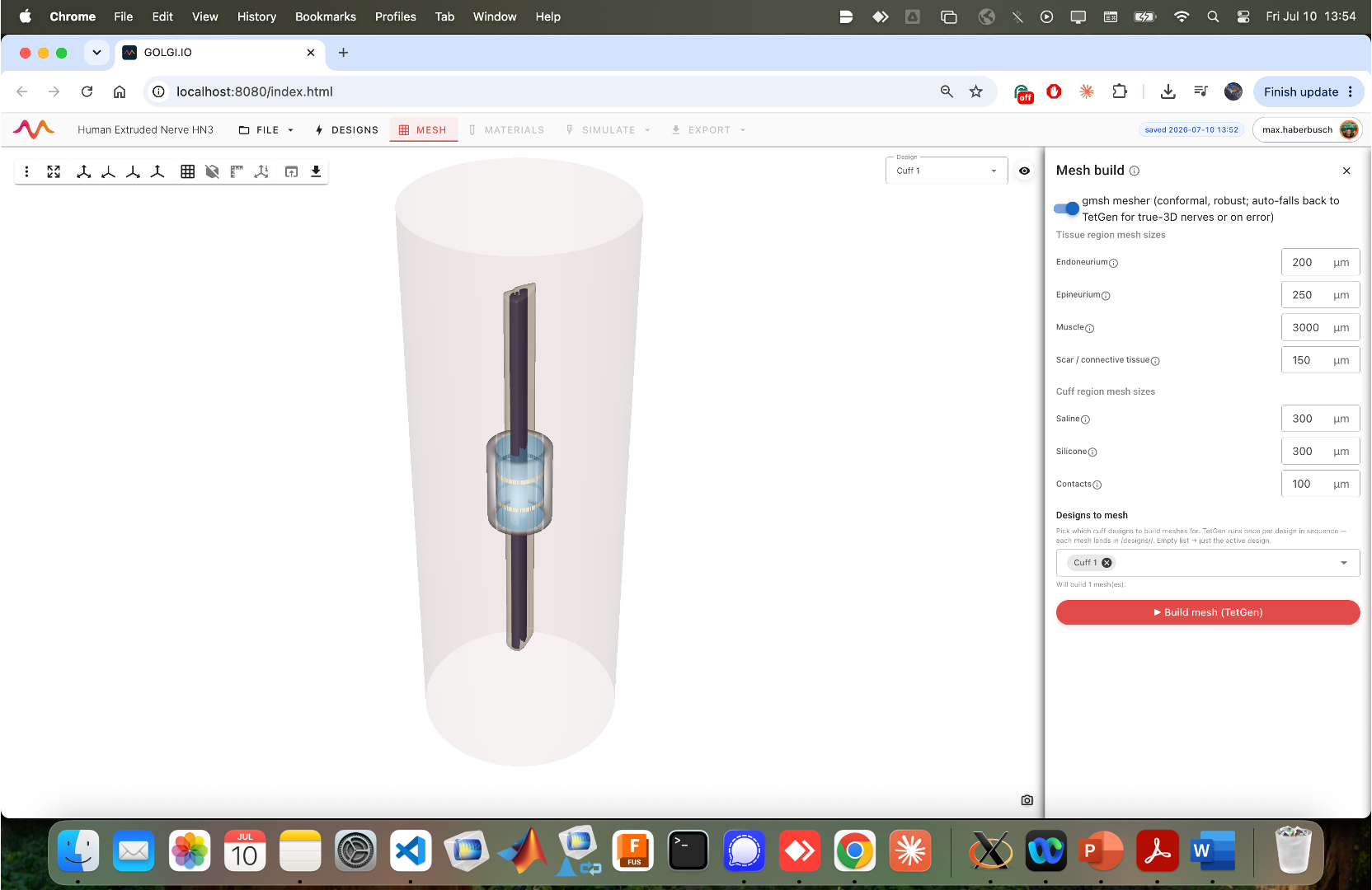Open the MATERIALS tab
The width and height of the screenshot is (1372, 890).
click(x=506, y=130)
